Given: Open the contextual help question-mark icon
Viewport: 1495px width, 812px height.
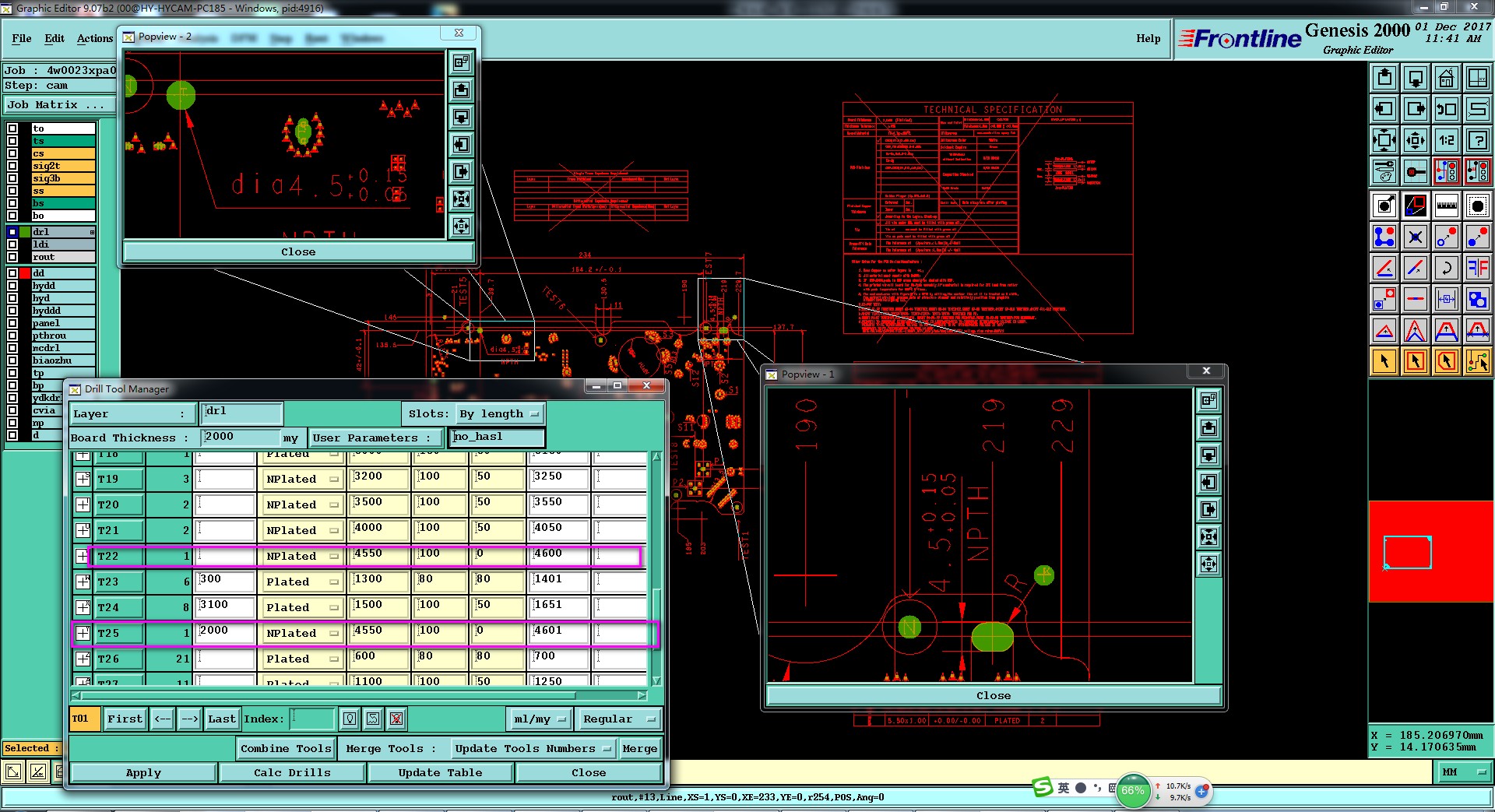Looking at the screenshot, I should pos(1477,140).
